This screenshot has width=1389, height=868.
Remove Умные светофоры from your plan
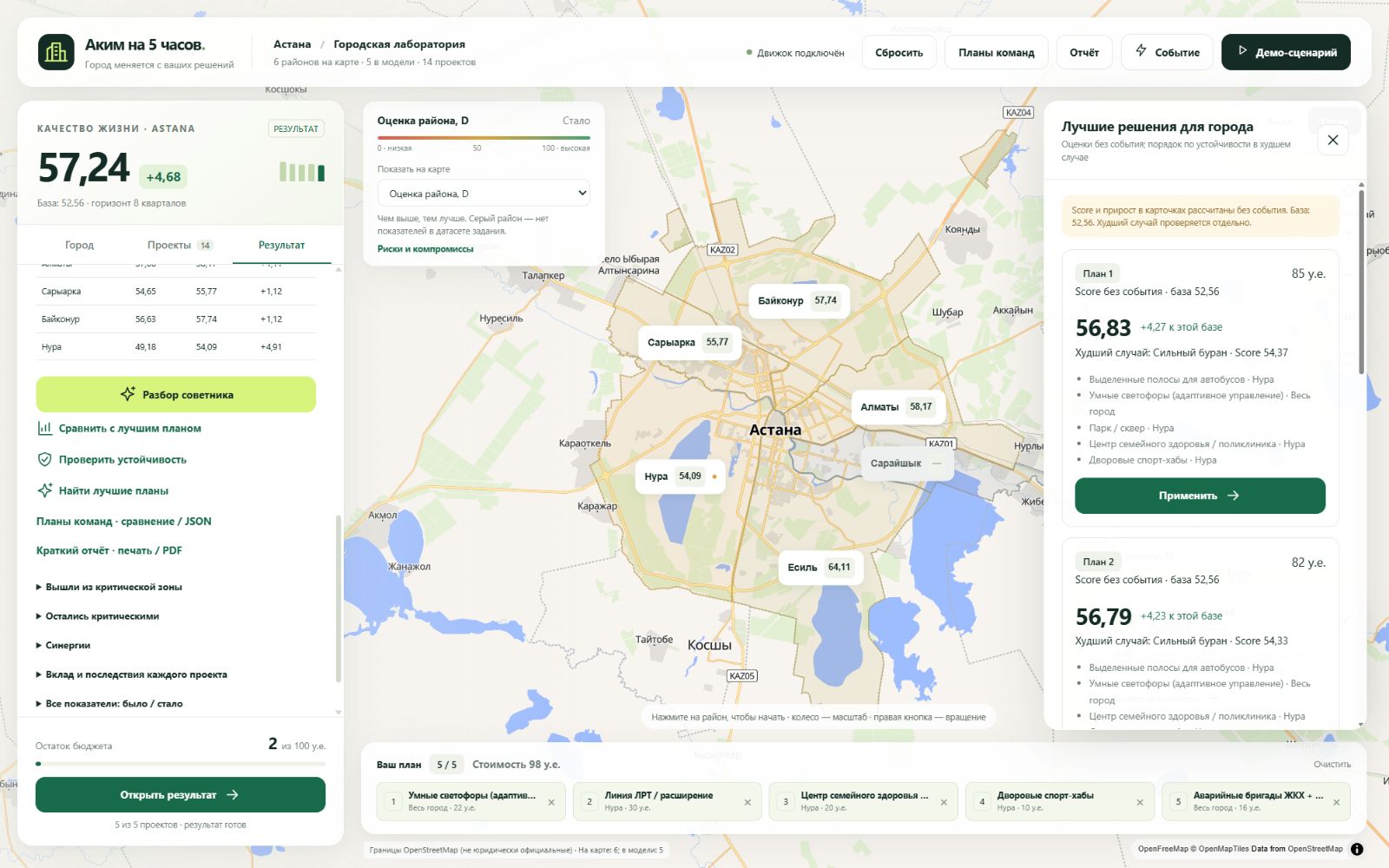click(551, 802)
